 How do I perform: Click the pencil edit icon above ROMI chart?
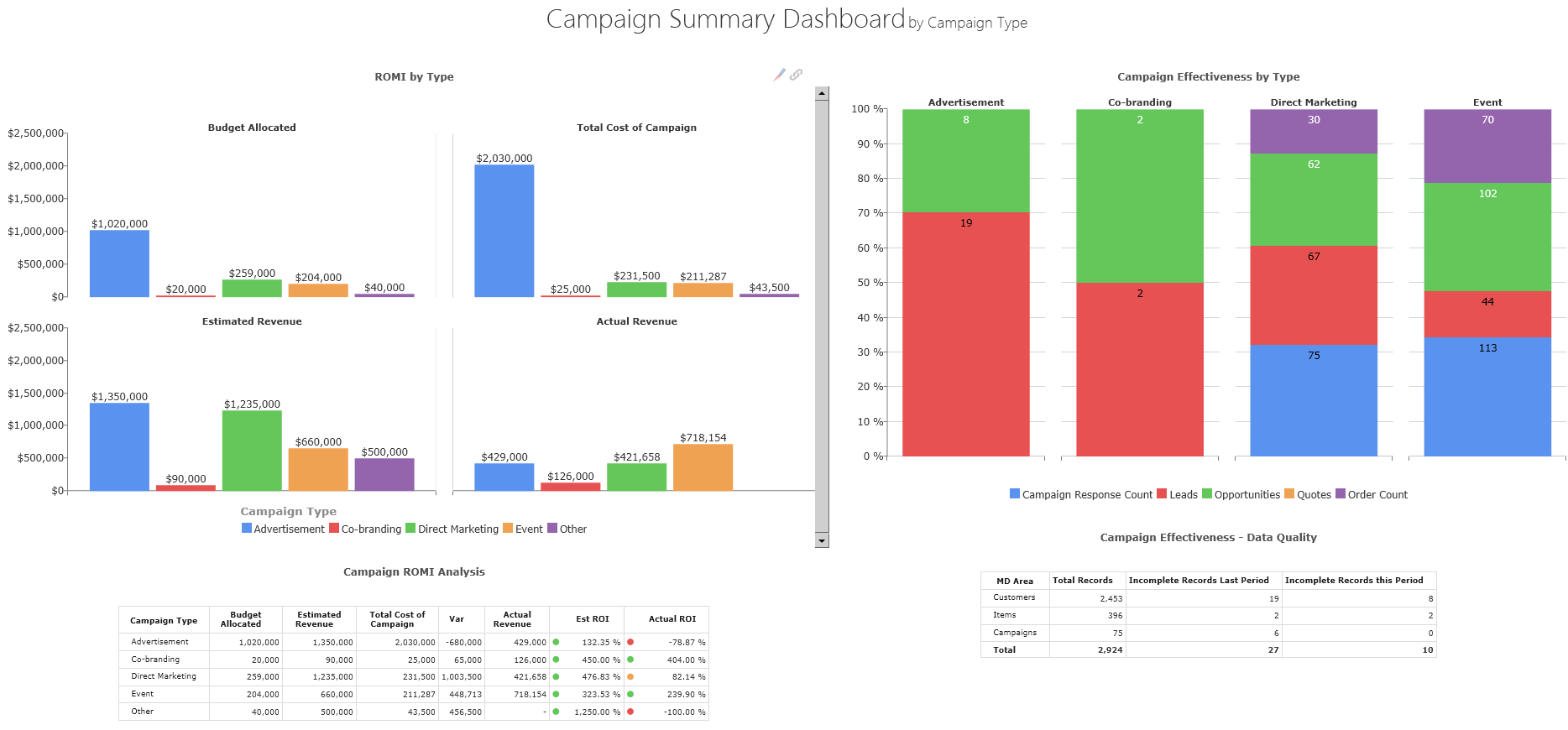779,75
